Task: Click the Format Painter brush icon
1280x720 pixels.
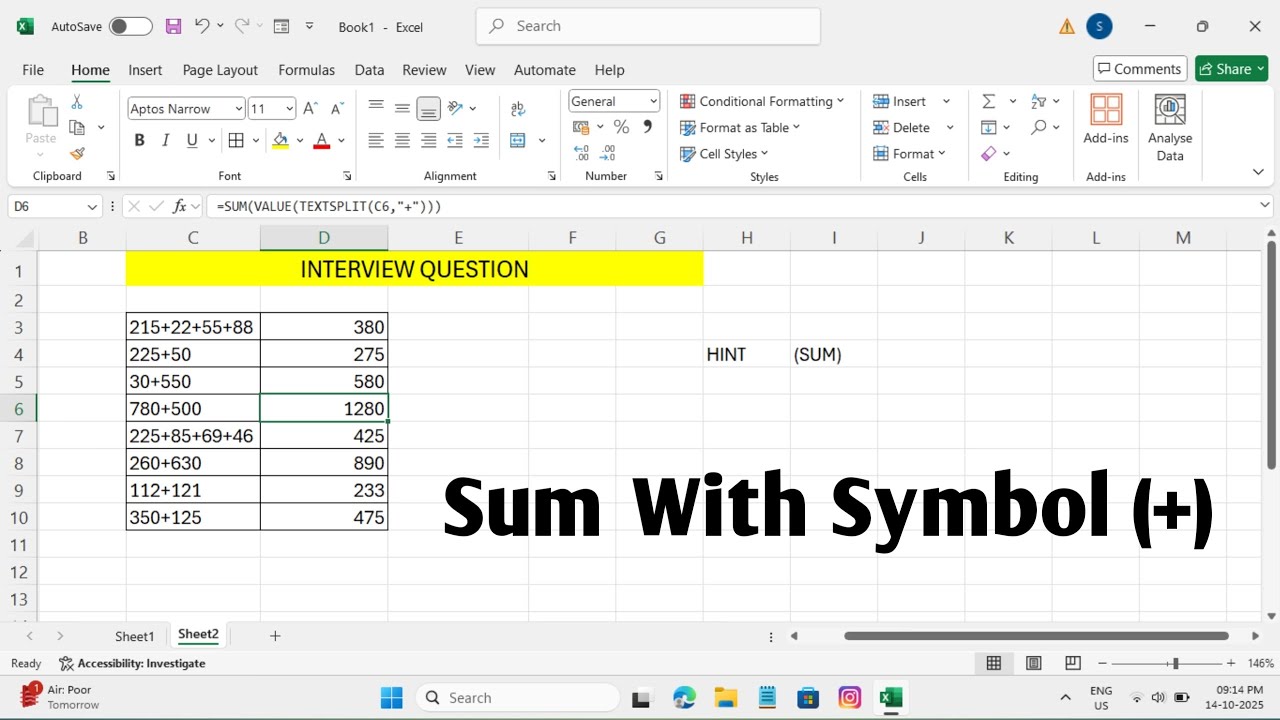Action: coord(77,153)
